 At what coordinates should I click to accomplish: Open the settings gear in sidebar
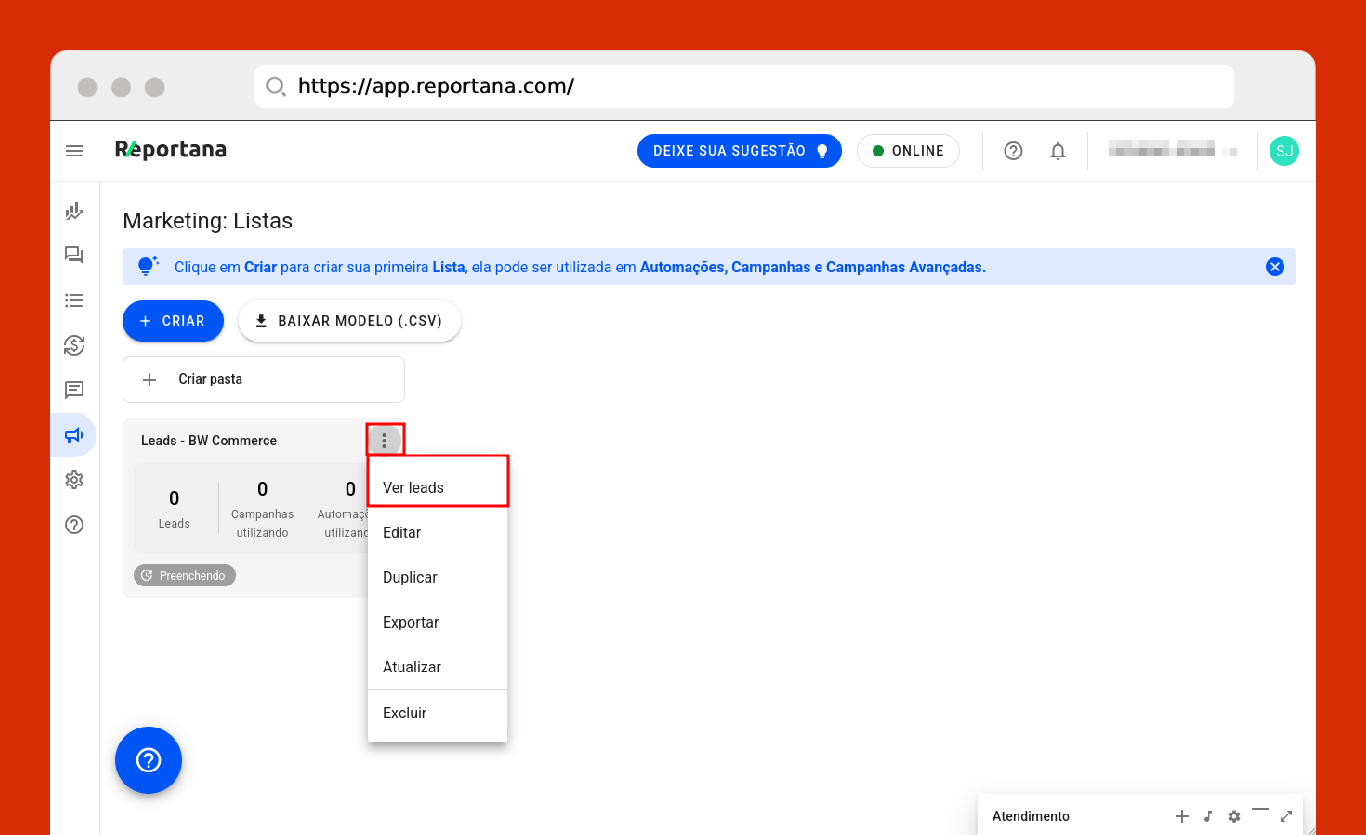(74, 480)
